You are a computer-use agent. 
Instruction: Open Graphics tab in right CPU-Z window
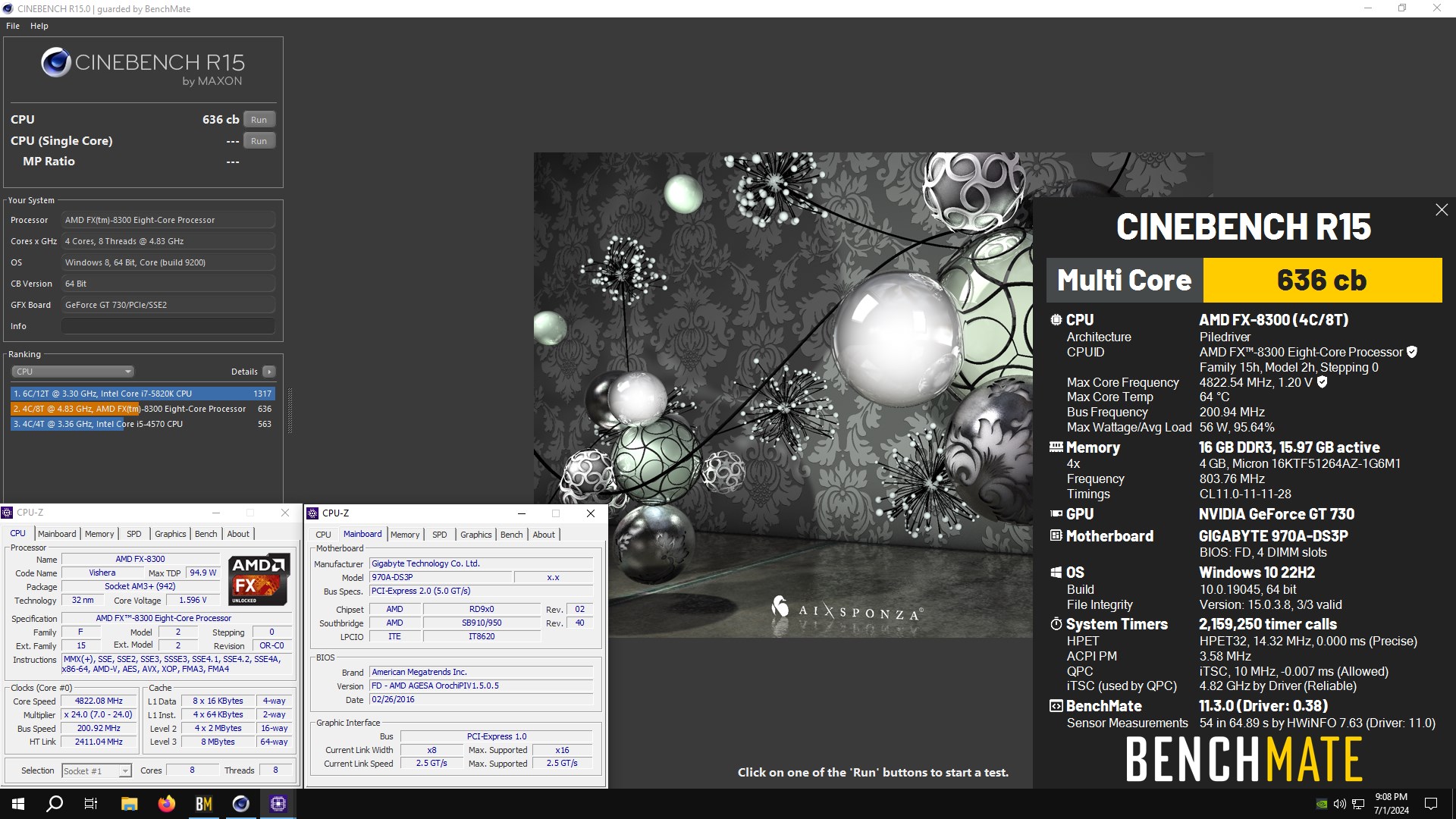pos(476,535)
